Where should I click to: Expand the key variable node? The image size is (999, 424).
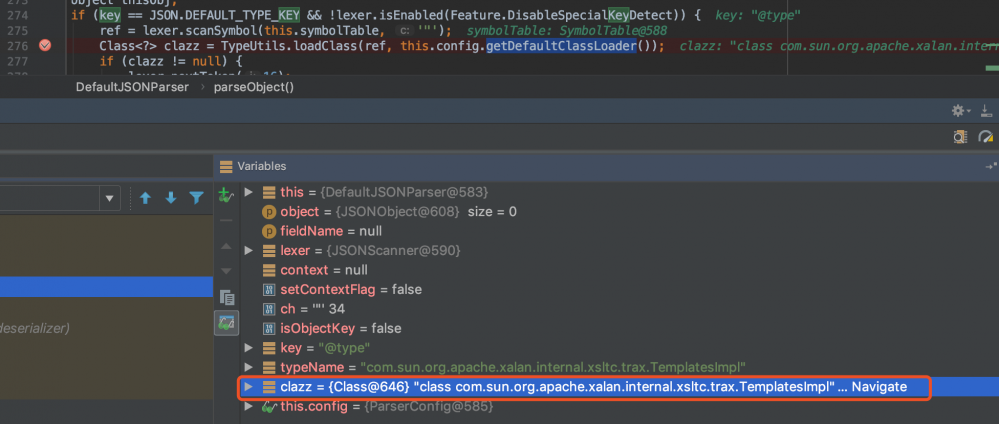249,348
